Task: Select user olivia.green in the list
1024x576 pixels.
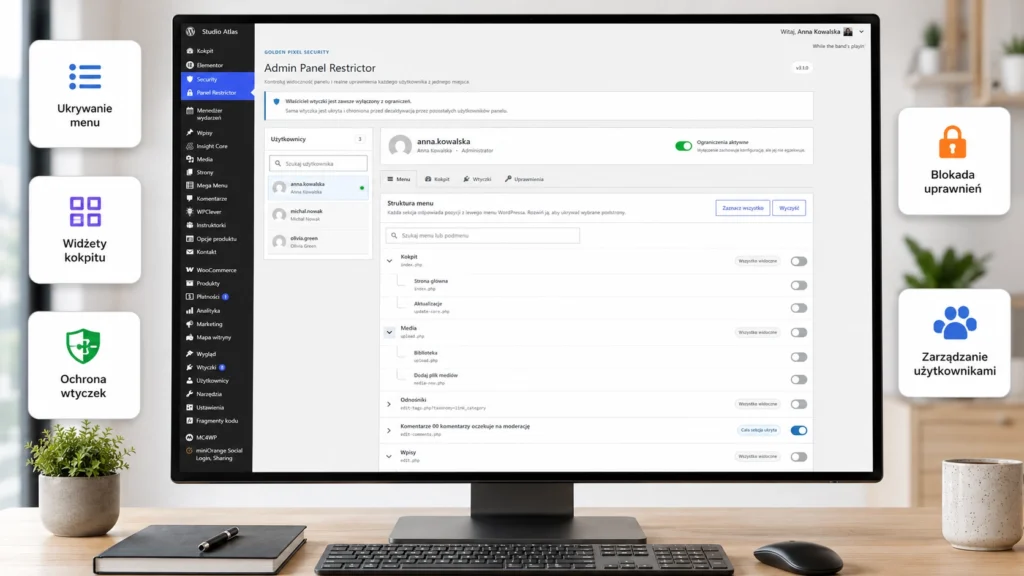Action: (x=318, y=242)
